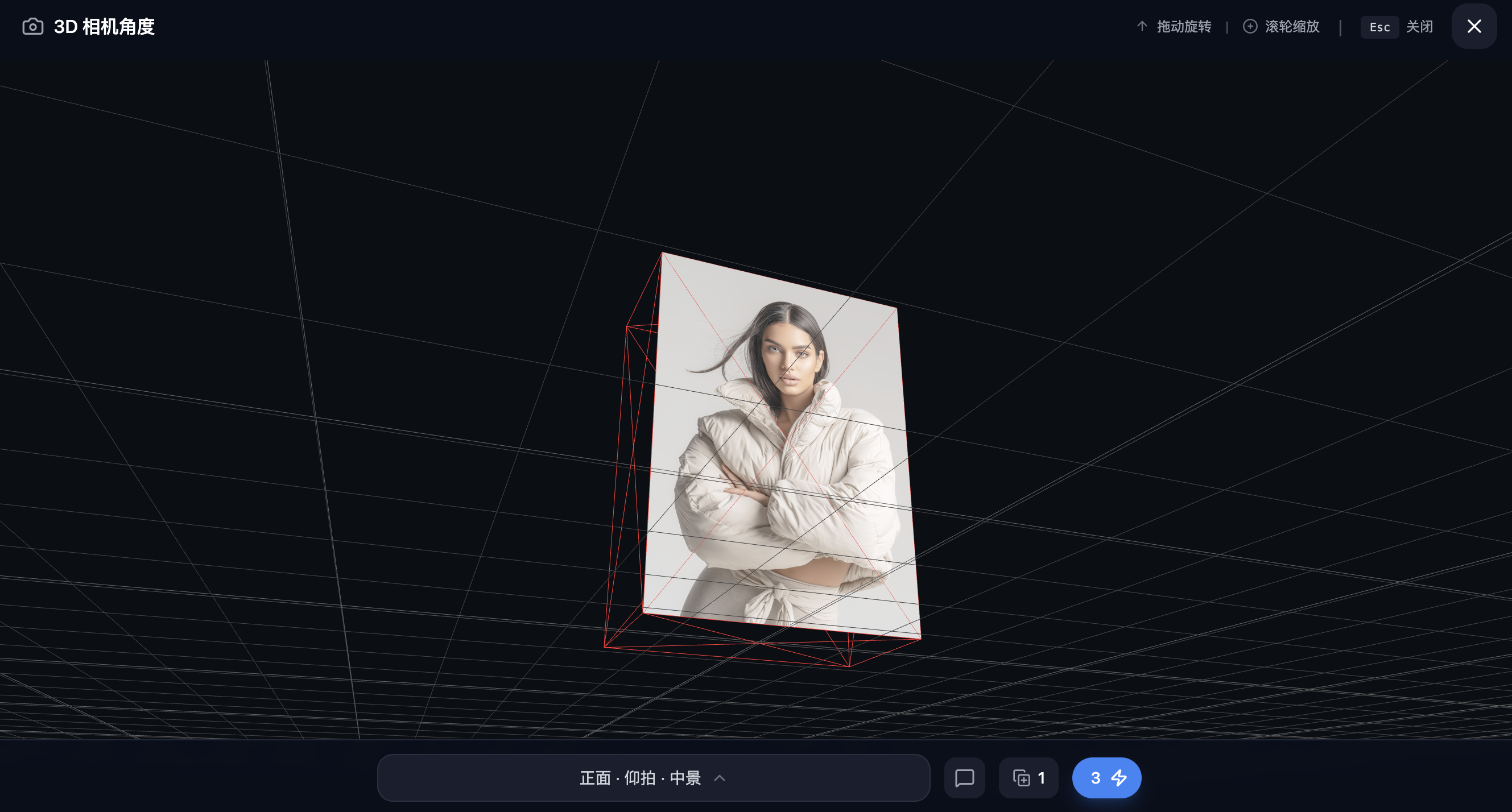Viewport: 1512px width, 812px height.
Task: Click the X icon to exit camera view
Action: 1474,26
